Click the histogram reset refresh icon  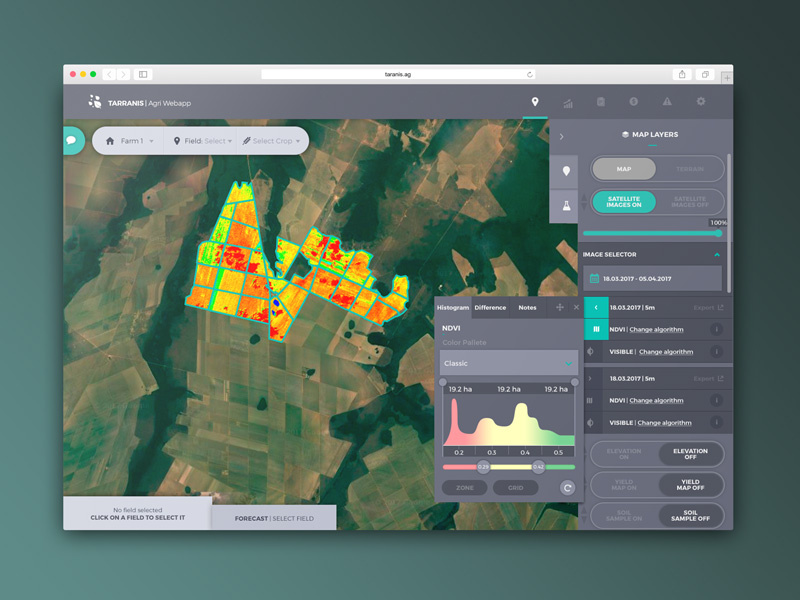[x=567, y=488]
